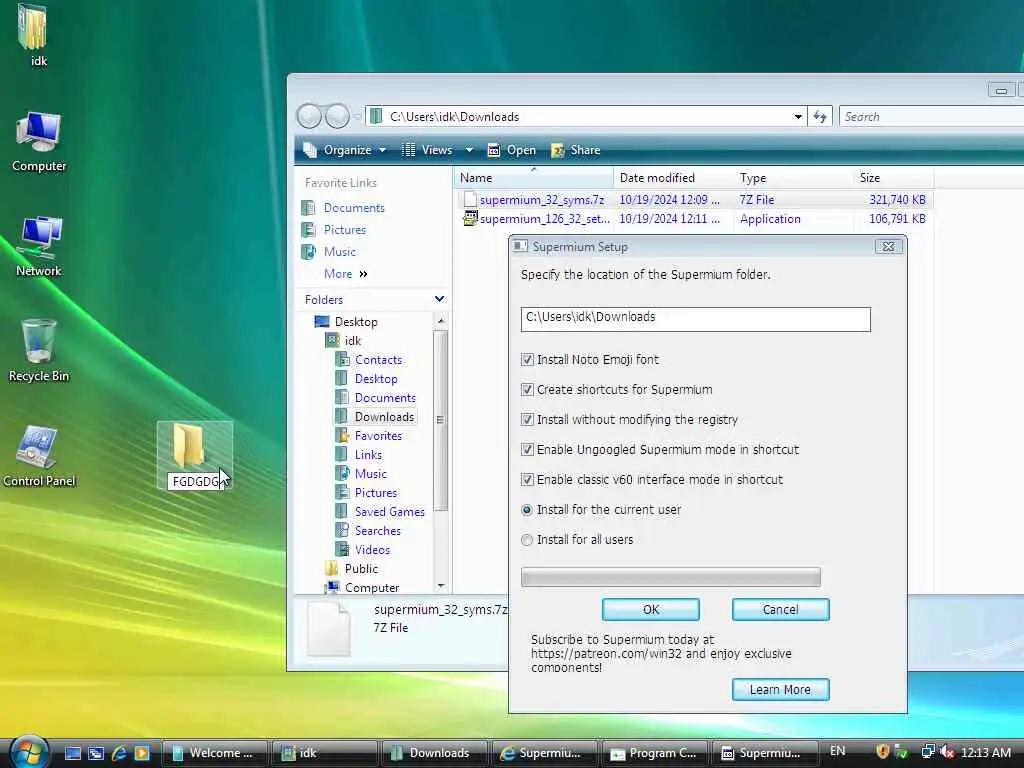
Task: Click the Start orb on the taskbar
Action: (x=28, y=751)
